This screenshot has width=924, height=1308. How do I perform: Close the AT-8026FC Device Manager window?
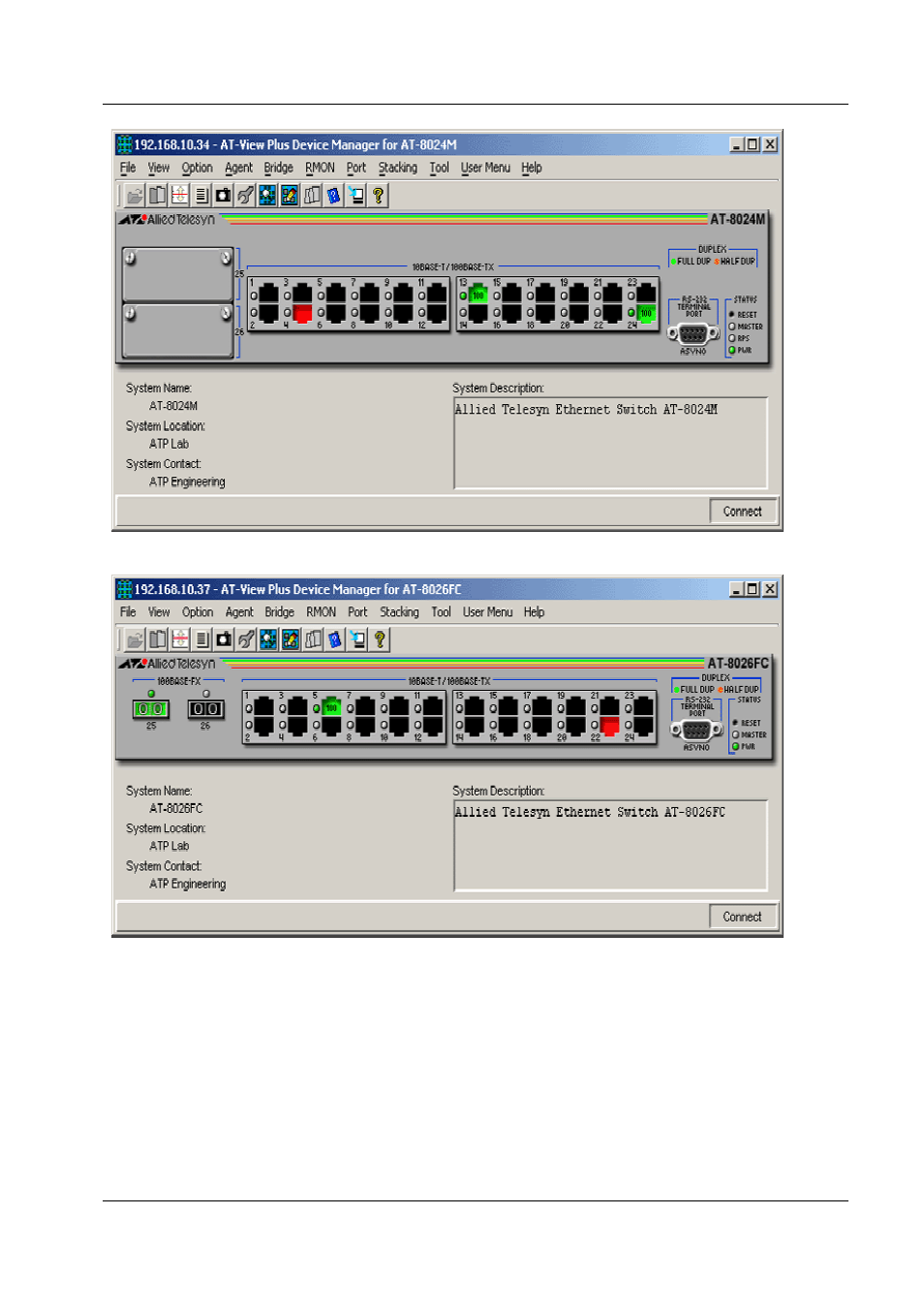[x=770, y=589]
